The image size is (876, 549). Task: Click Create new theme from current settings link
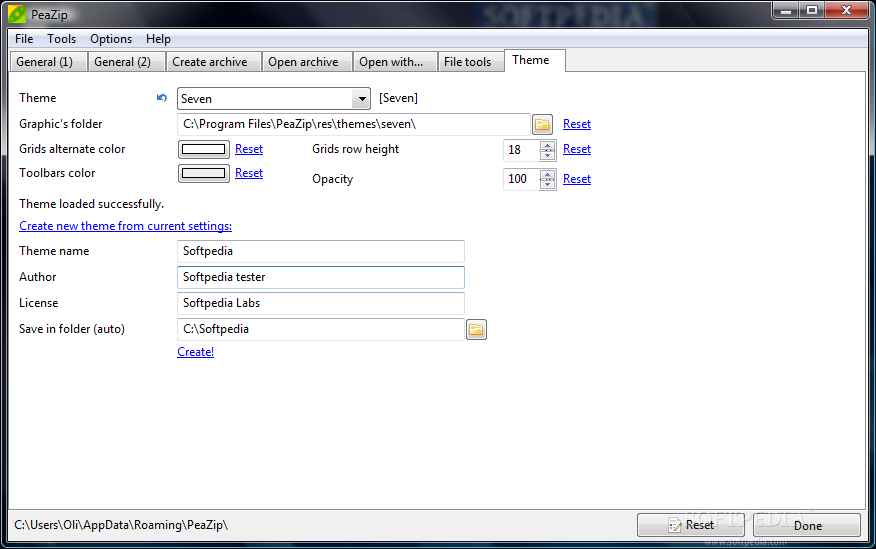[x=125, y=226]
